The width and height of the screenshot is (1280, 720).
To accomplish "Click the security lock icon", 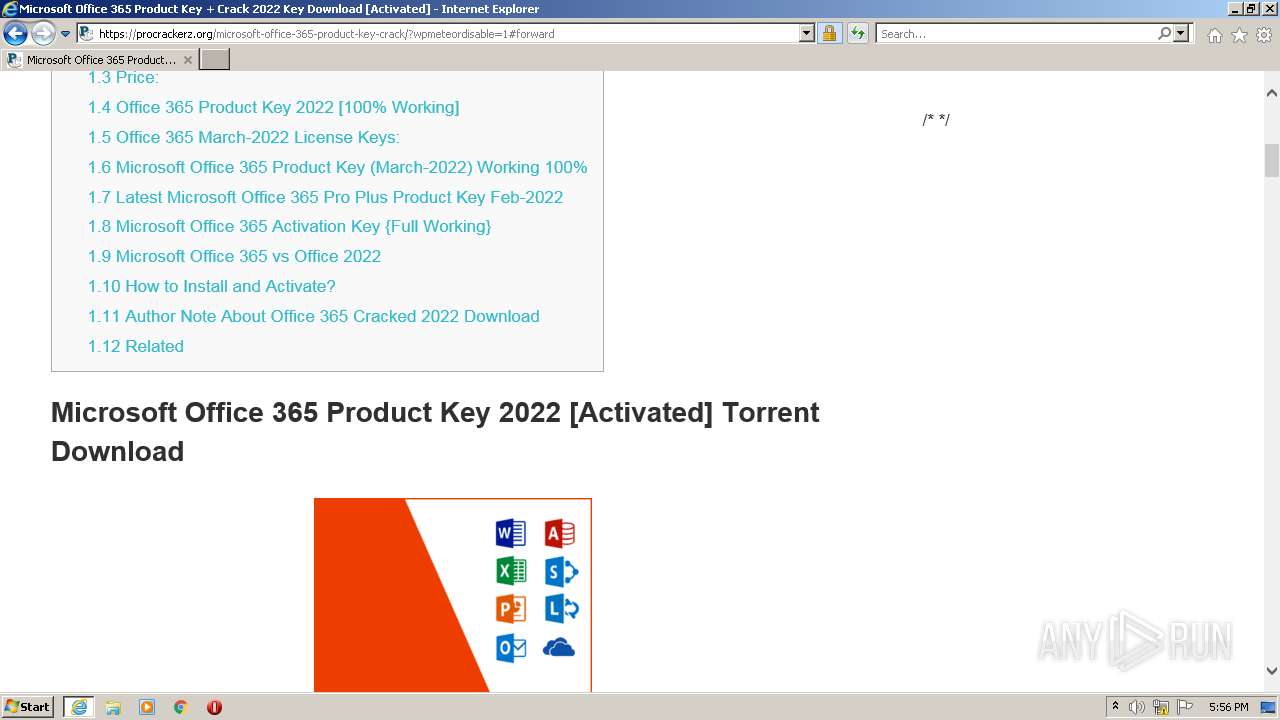I will pyautogui.click(x=829, y=33).
